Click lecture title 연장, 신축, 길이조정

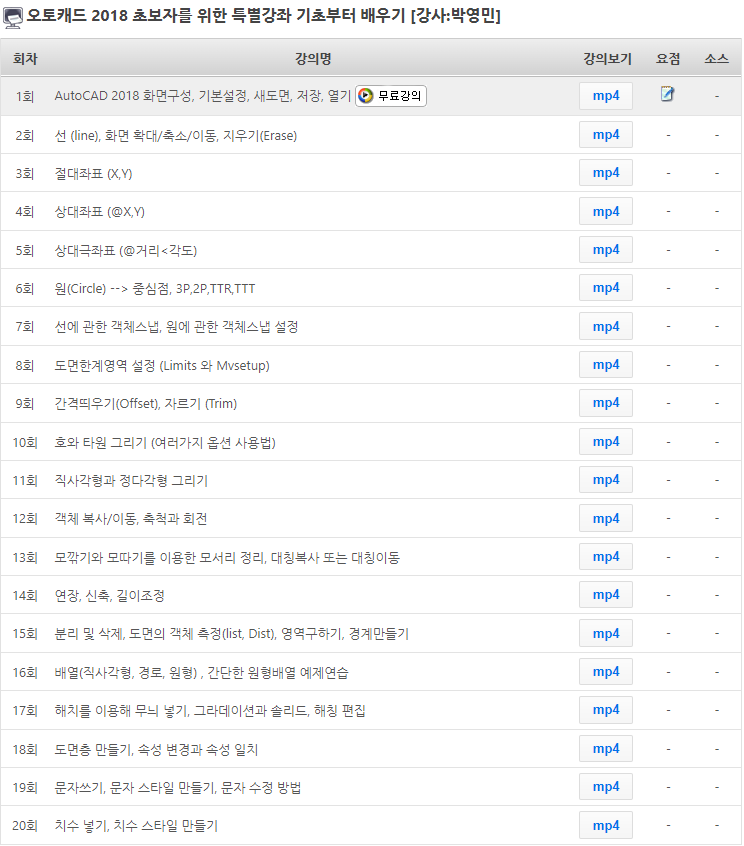tap(110, 596)
